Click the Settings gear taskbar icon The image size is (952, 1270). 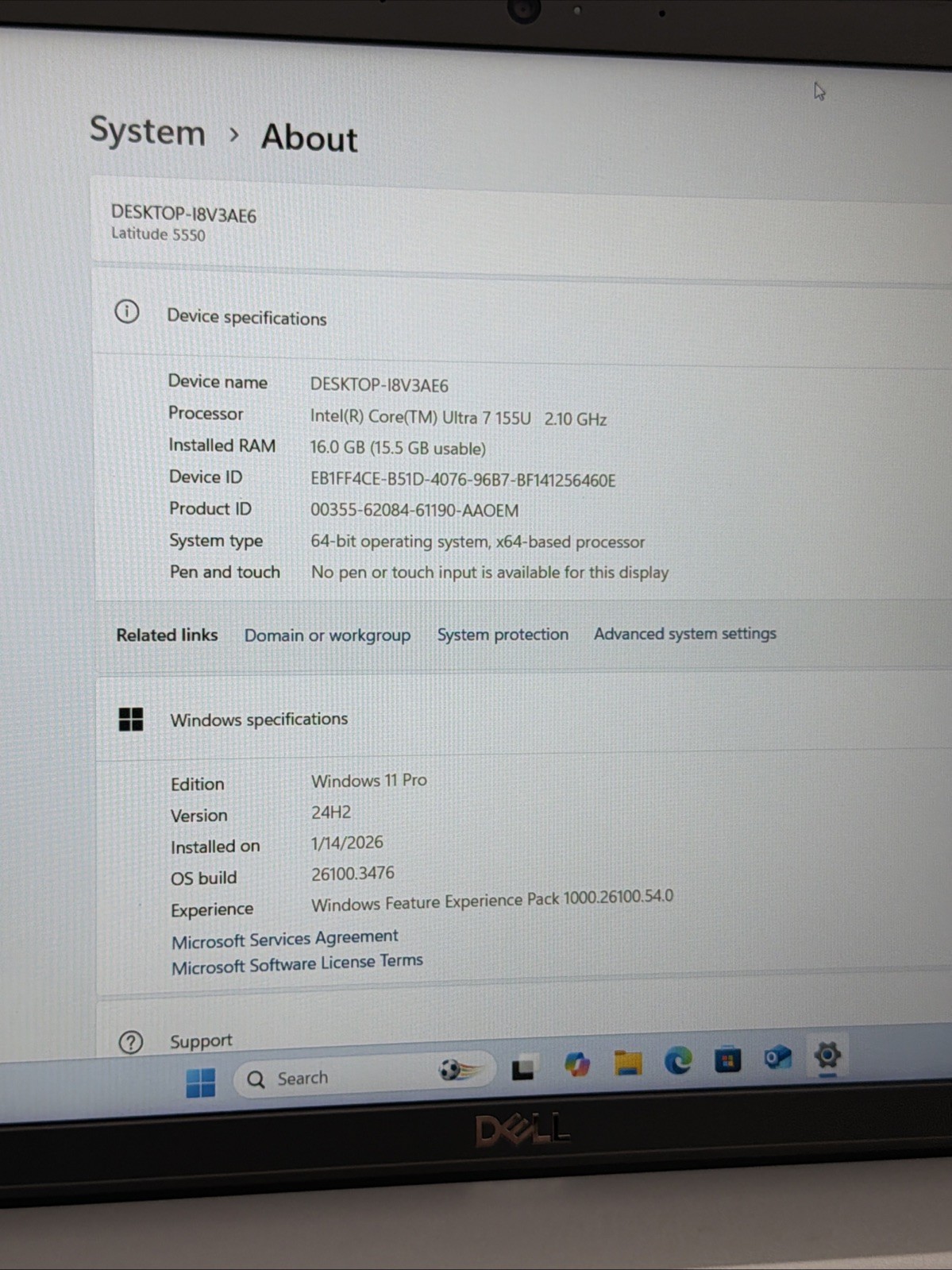click(827, 1055)
